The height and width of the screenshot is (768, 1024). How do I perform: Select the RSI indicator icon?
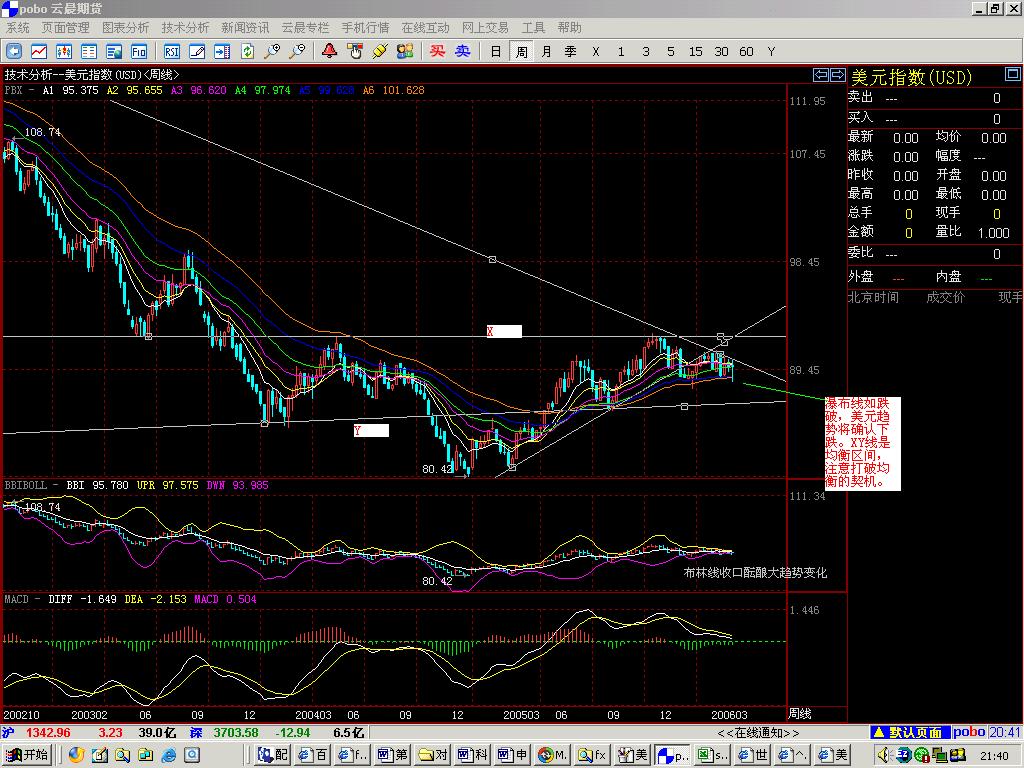tap(172, 51)
